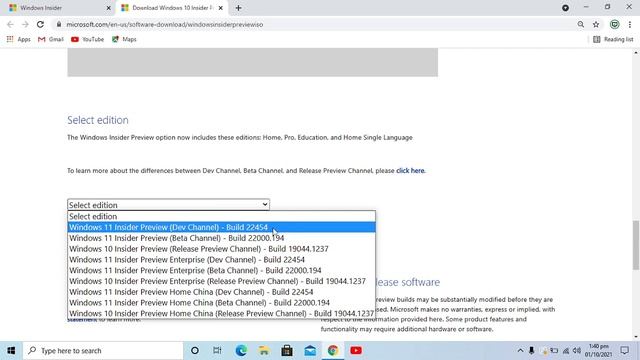Click the site padlock icon in the address bar
The width and height of the screenshot is (640, 360).
tap(59, 24)
